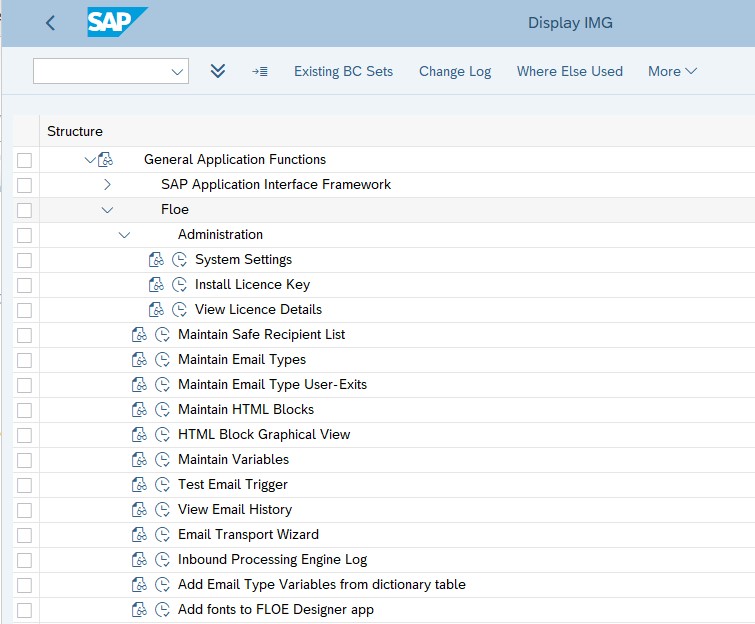Tick checkbox for SAP Application Interface Framework row

pyautogui.click(x=25, y=185)
